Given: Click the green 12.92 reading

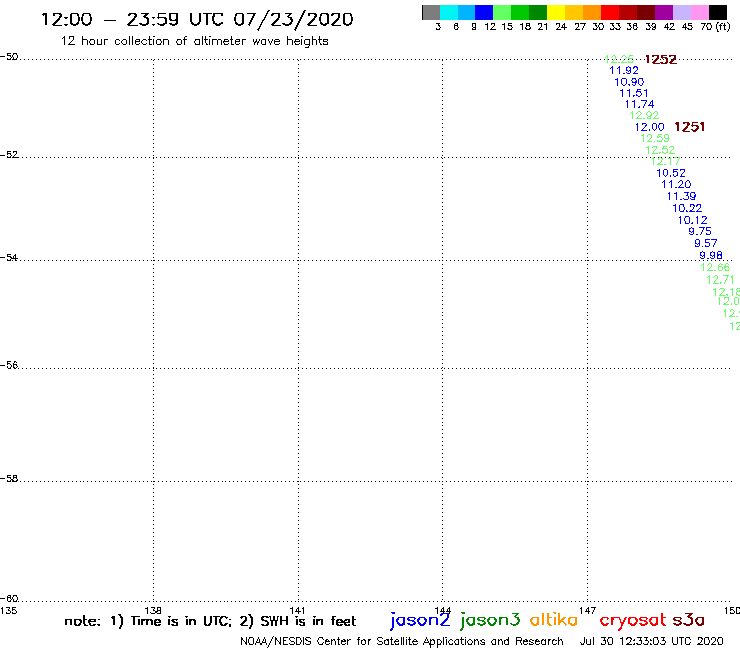Looking at the screenshot, I should click(x=644, y=115).
